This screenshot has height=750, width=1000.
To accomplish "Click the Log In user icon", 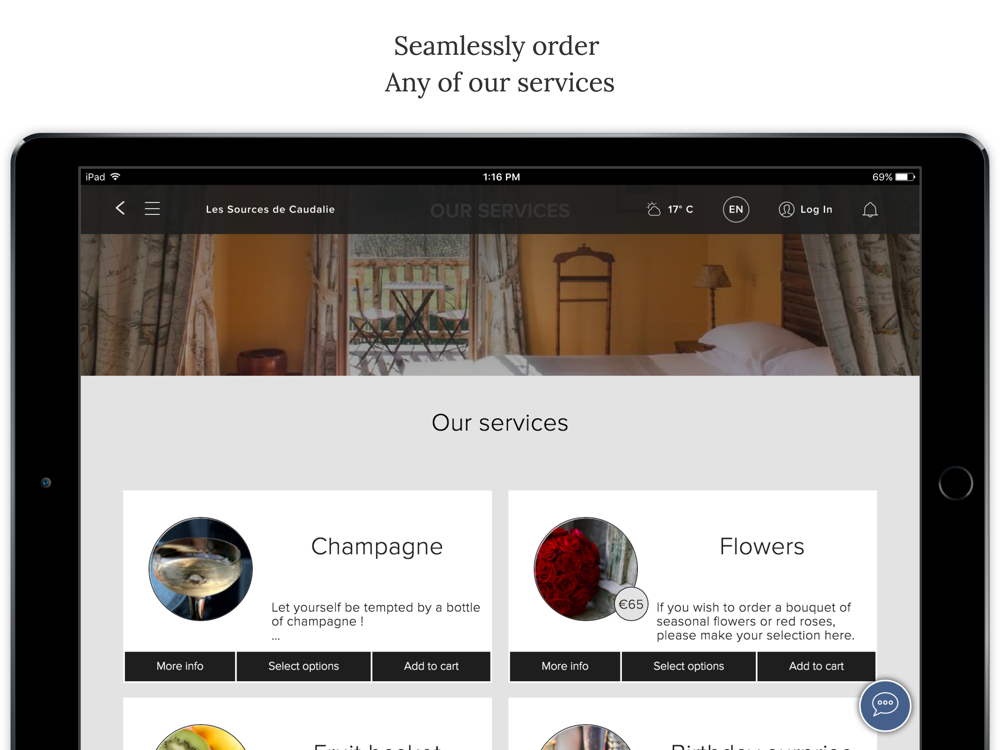I will pos(786,209).
